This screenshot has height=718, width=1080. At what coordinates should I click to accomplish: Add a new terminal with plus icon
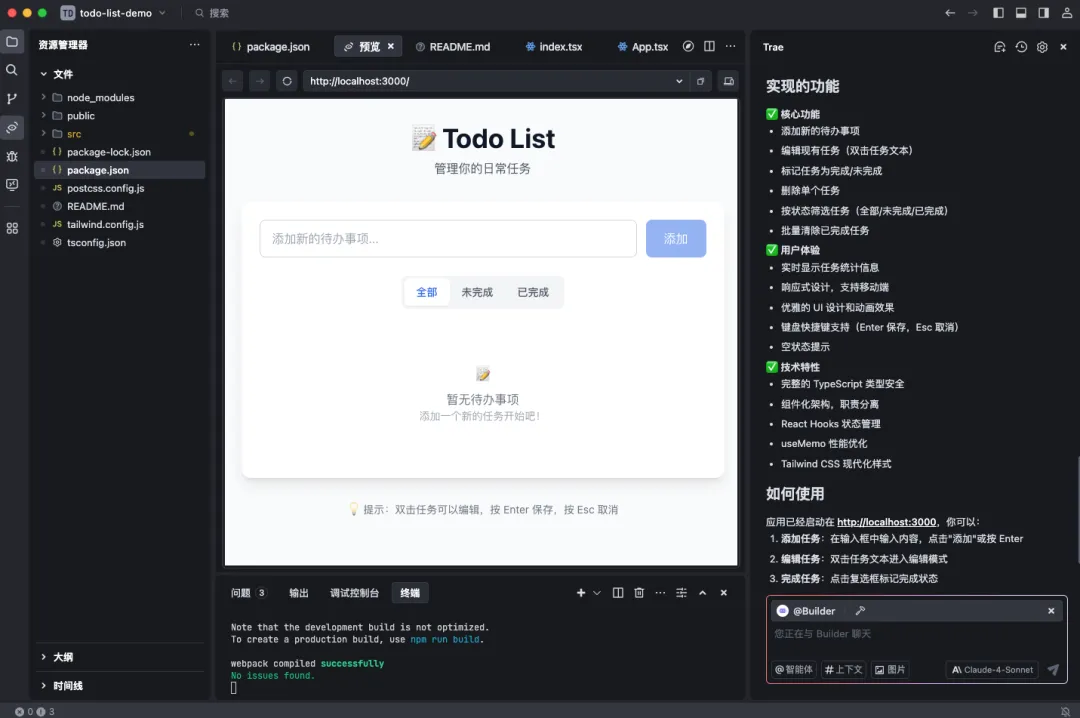click(581, 593)
